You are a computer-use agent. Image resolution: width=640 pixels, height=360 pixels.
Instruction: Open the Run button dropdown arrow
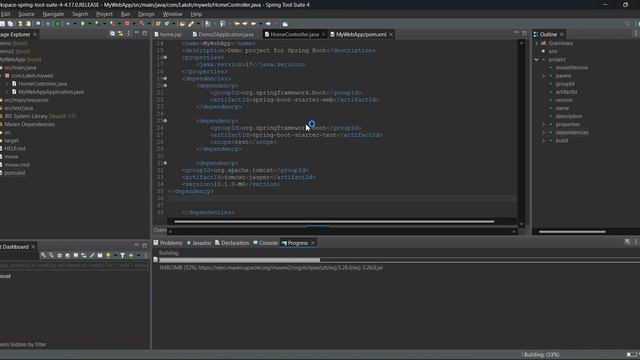click(x=90, y=24)
